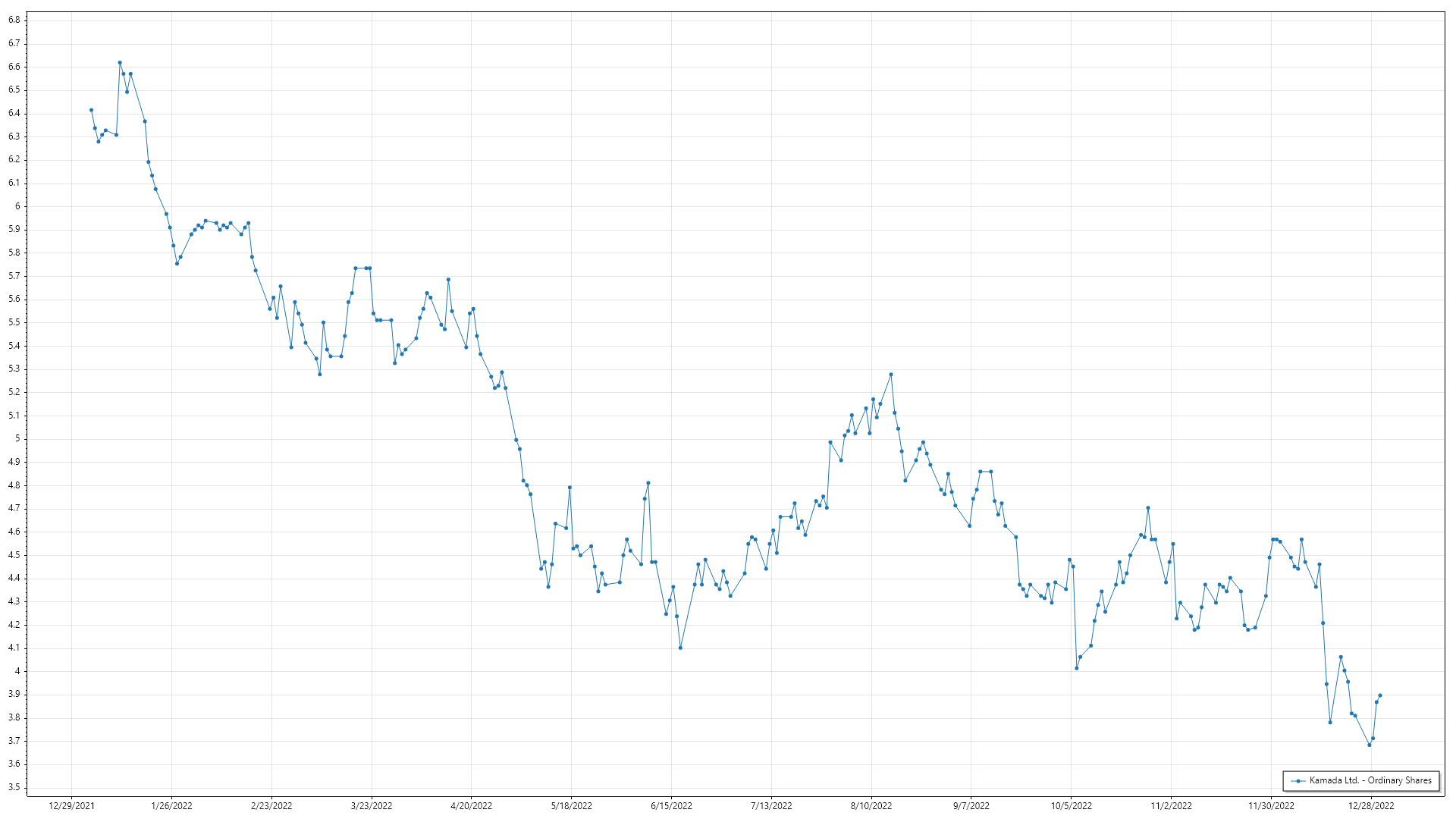Click the 3.5 value on y-axis

(14, 787)
